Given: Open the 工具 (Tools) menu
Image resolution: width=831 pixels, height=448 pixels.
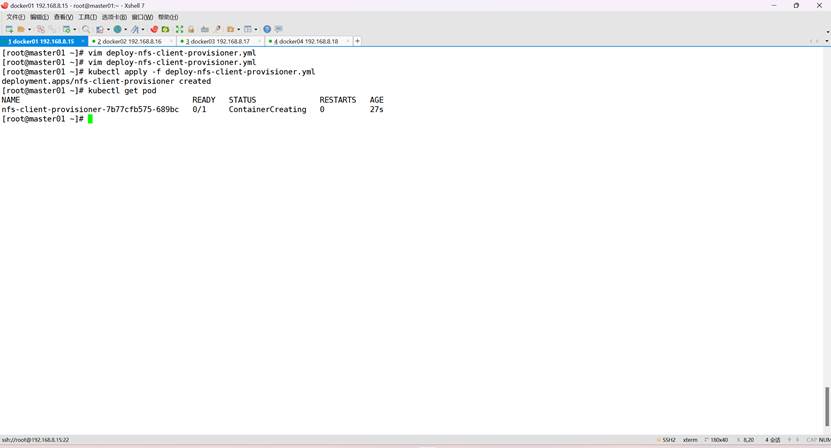Looking at the screenshot, I should click(87, 17).
